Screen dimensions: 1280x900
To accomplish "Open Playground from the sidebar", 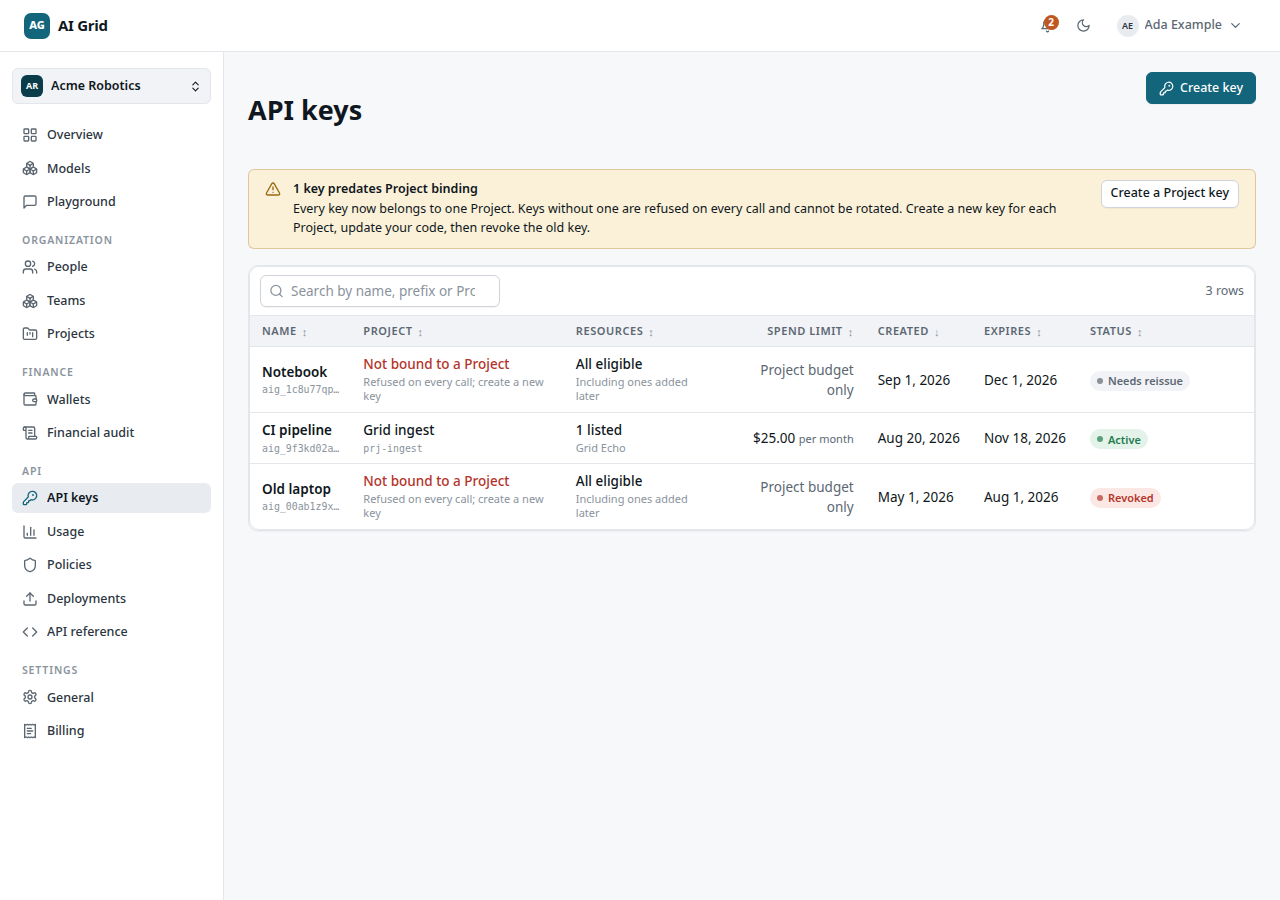I will pos(111,202).
